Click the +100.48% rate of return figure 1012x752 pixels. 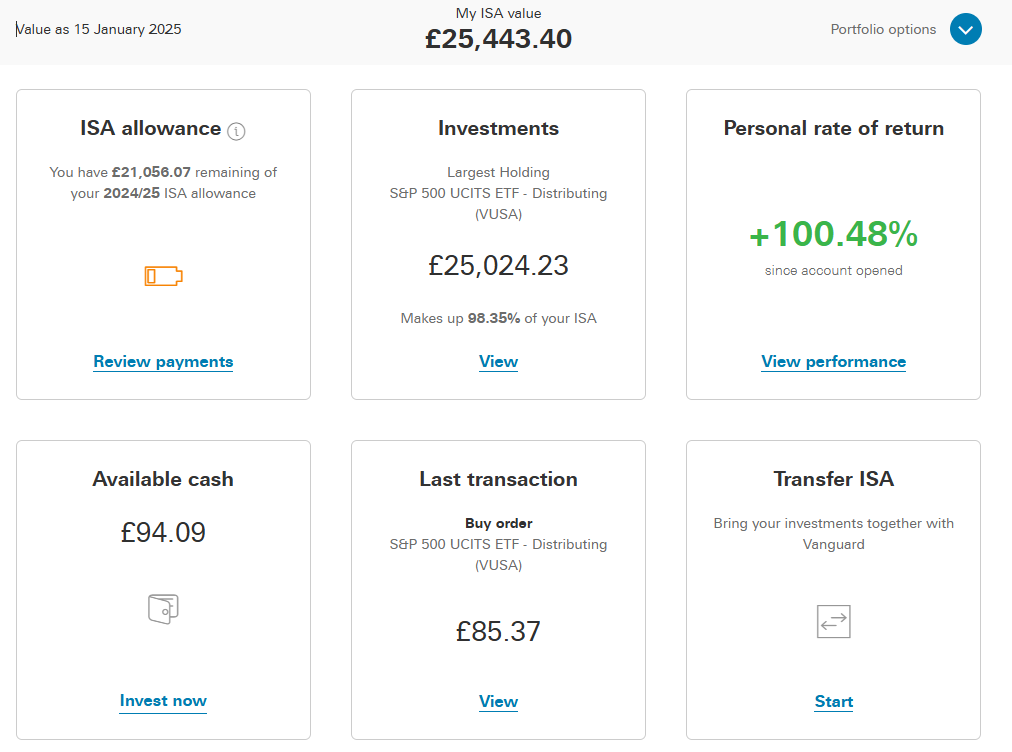[833, 233]
